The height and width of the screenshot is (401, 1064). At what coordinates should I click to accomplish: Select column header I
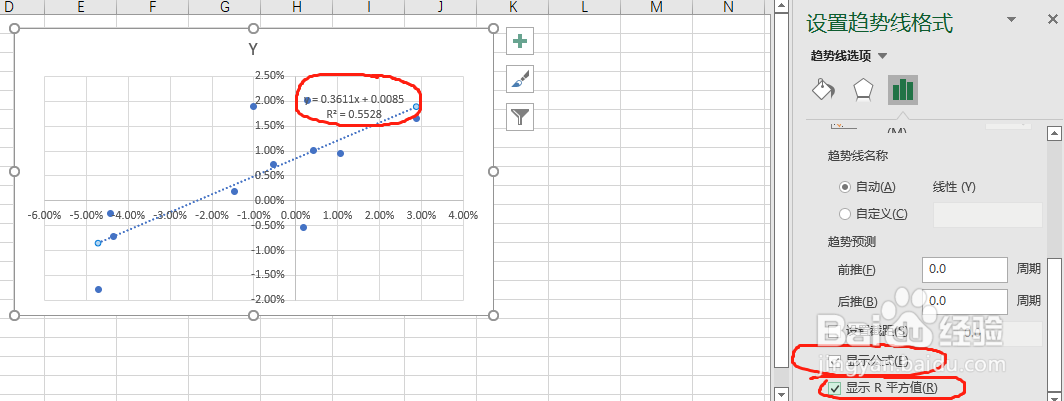pyautogui.click(x=368, y=7)
